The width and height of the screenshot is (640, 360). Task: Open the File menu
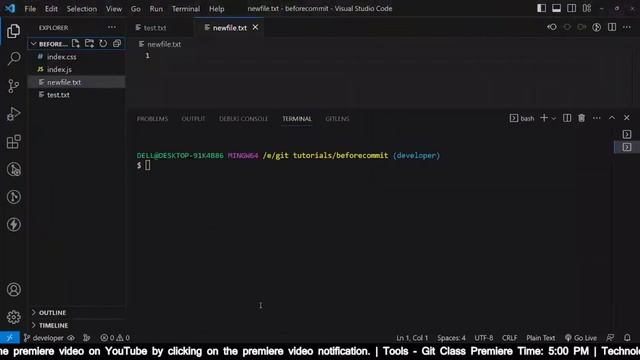click(30, 9)
